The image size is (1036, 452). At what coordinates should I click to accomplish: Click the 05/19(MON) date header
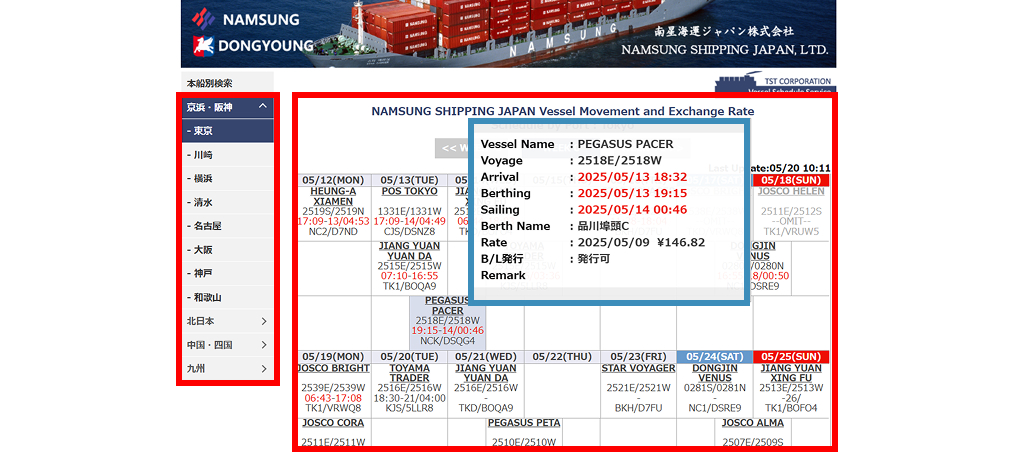pyautogui.click(x=334, y=357)
